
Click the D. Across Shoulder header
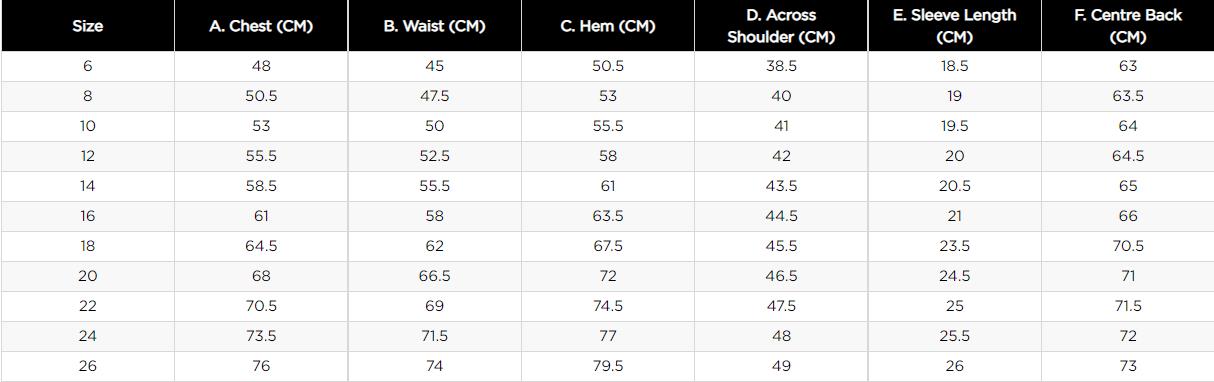[x=781, y=26]
